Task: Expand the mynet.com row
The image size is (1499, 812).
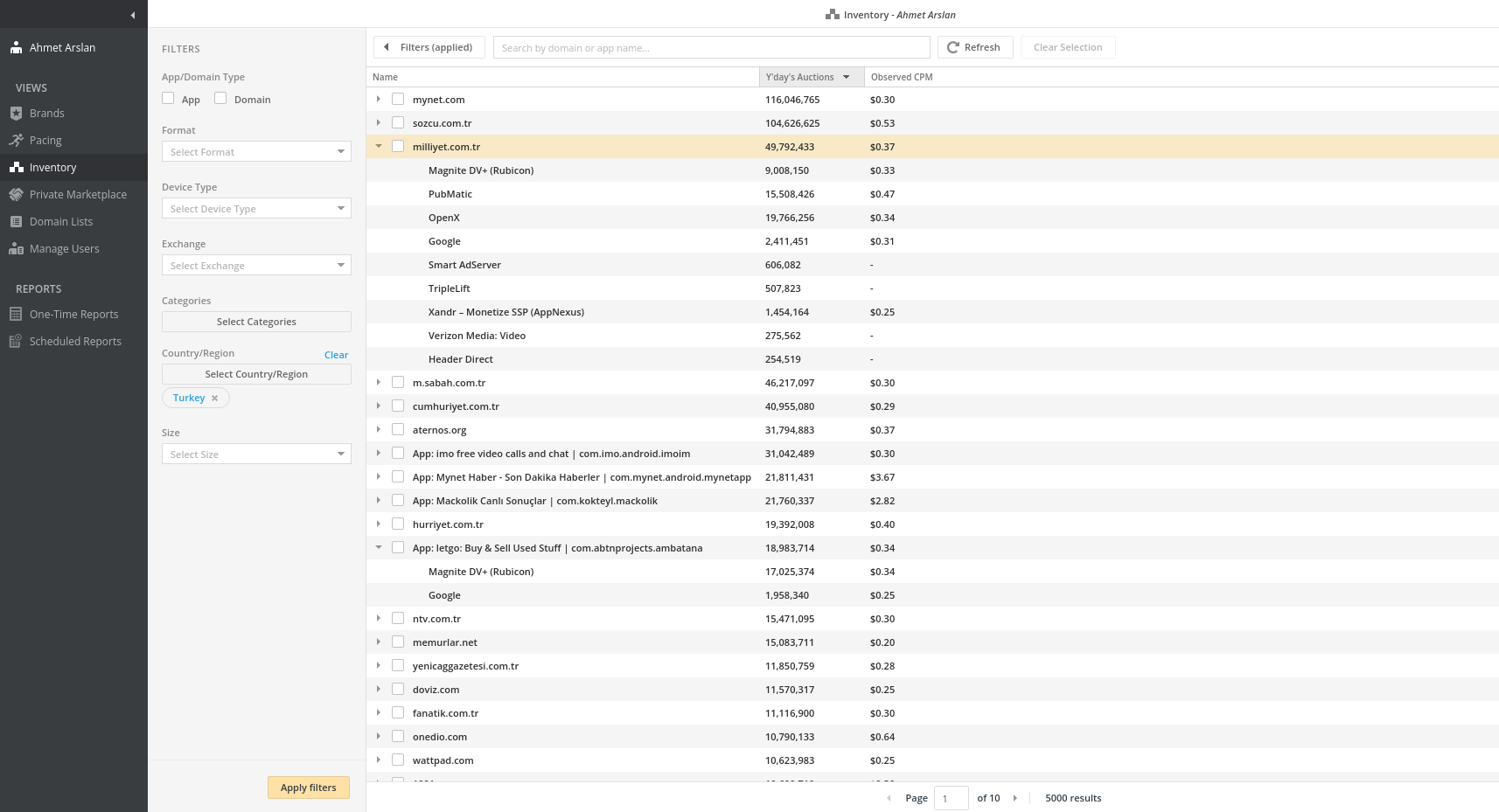Action: [379, 99]
